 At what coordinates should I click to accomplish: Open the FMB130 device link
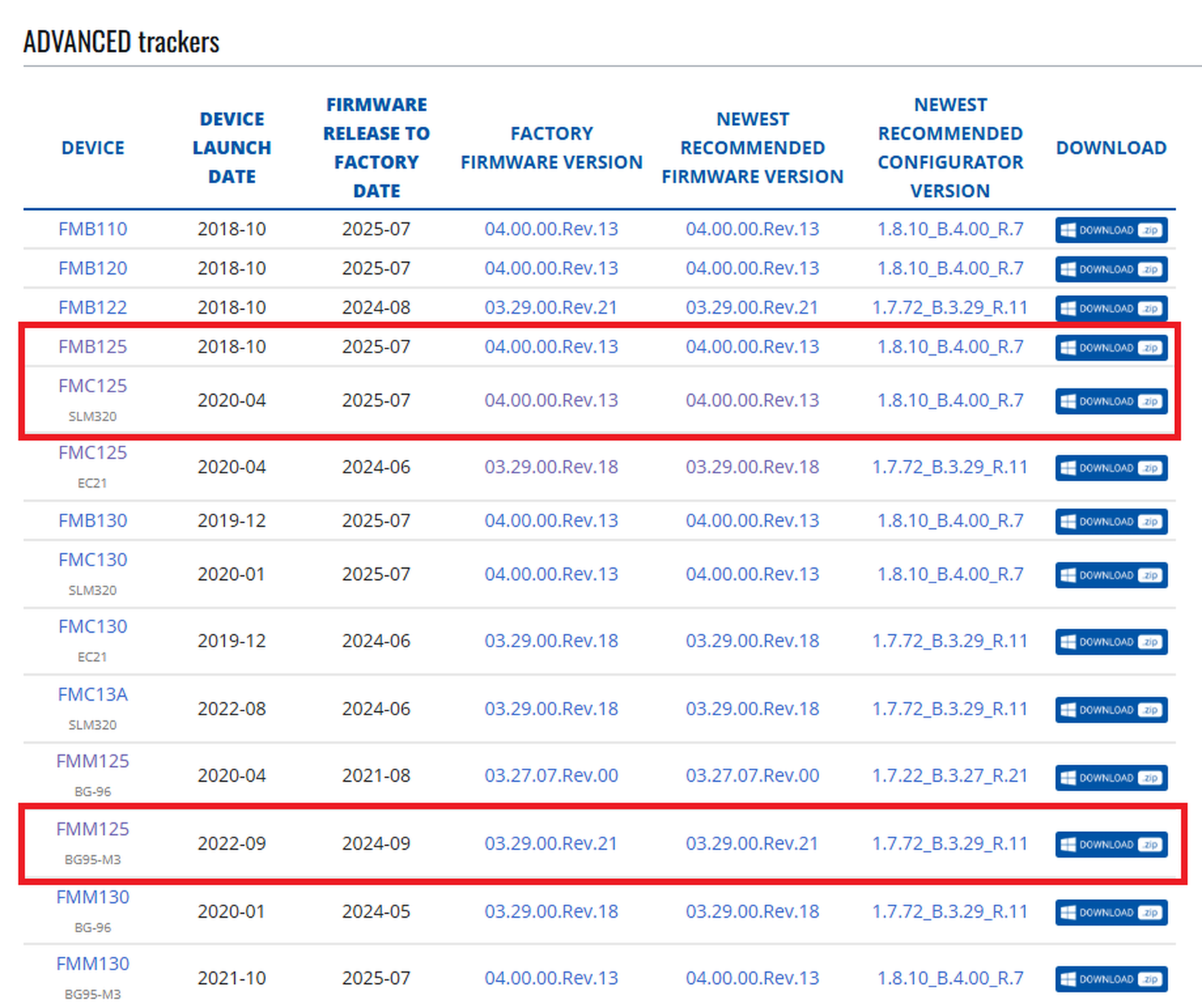[x=93, y=520]
